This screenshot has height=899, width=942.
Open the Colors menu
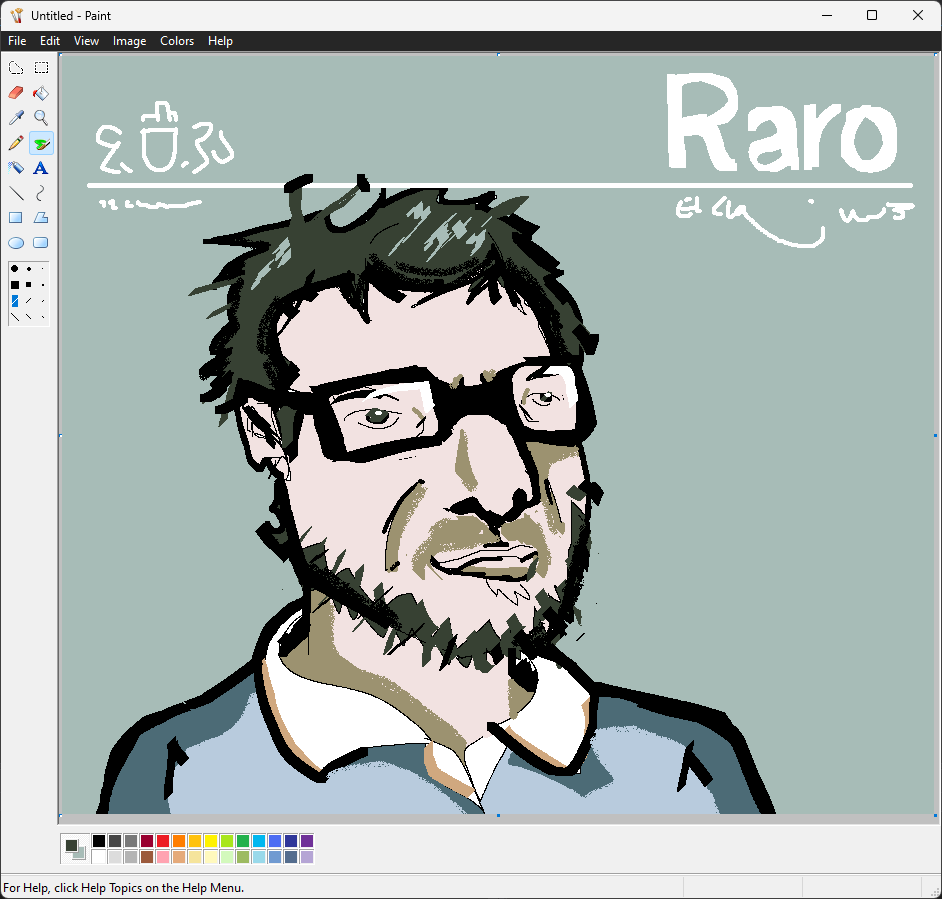point(177,41)
